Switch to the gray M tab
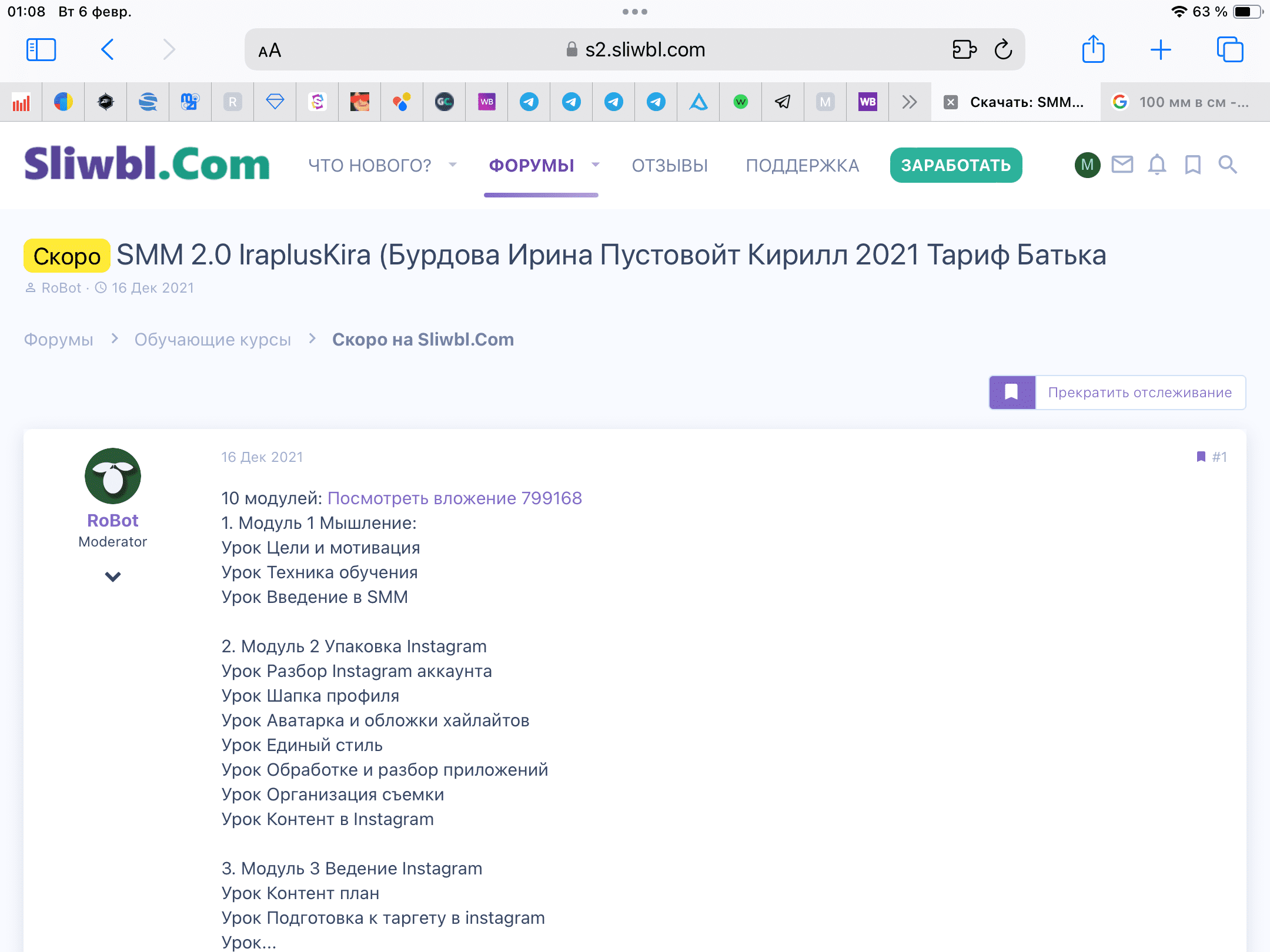Viewport: 1270px width, 952px height. (x=825, y=102)
